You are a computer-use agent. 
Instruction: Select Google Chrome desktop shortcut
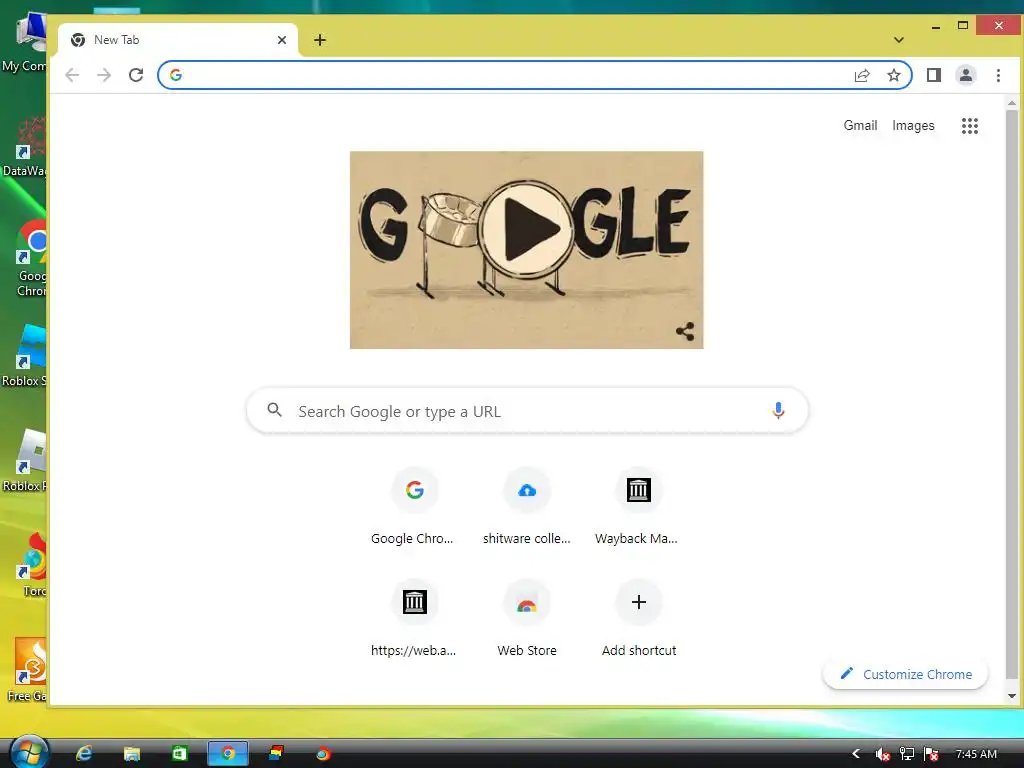pyautogui.click(x=29, y=258)
